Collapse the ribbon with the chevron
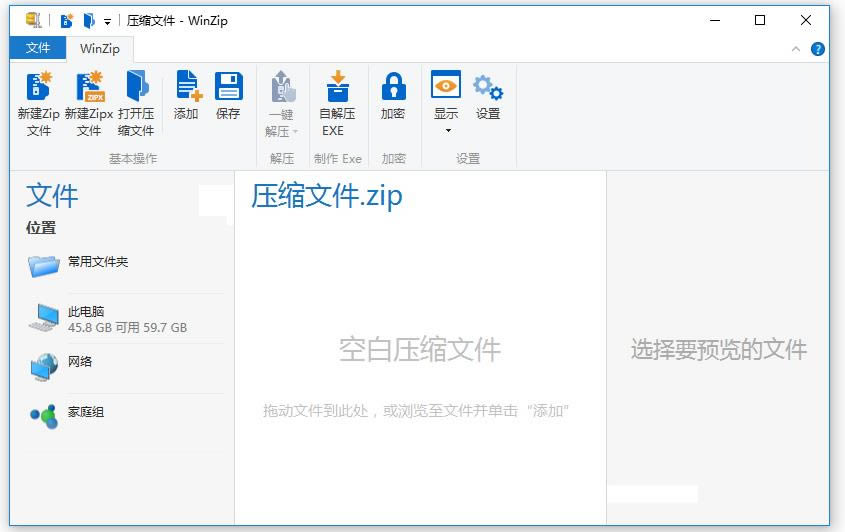Viewport: 845px width, 532px height. [x=795, y=49]
